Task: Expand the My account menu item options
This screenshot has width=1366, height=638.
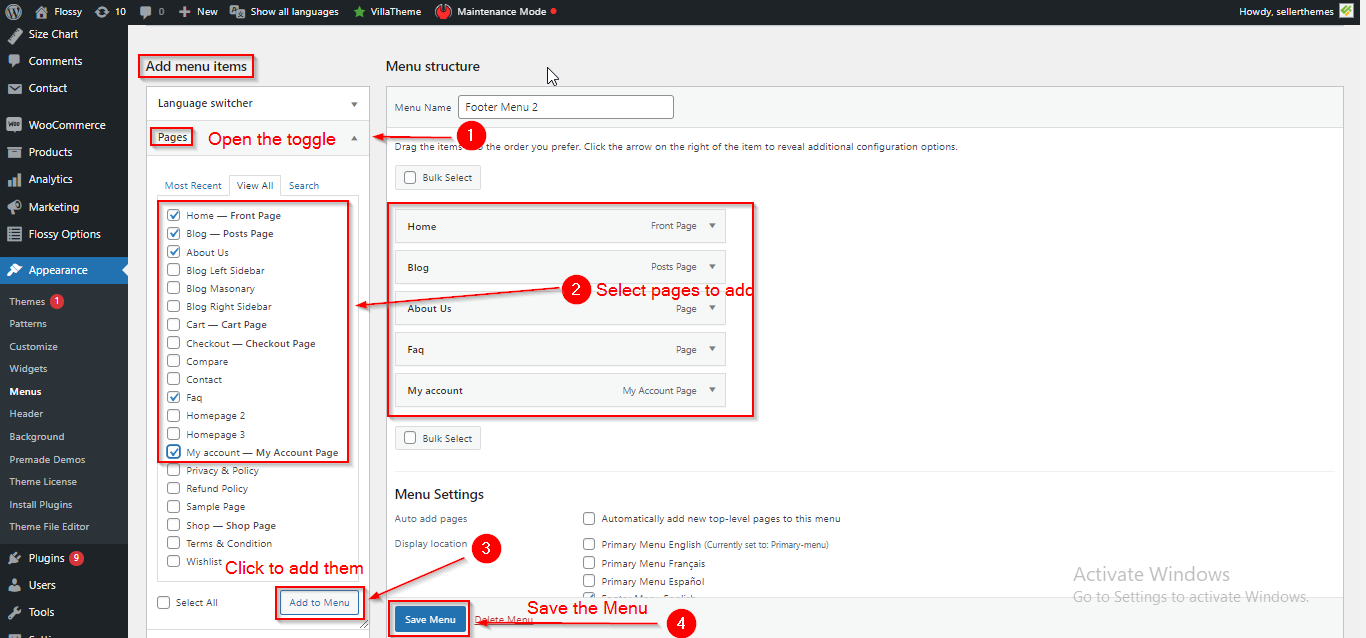Action: coord(712,390)
